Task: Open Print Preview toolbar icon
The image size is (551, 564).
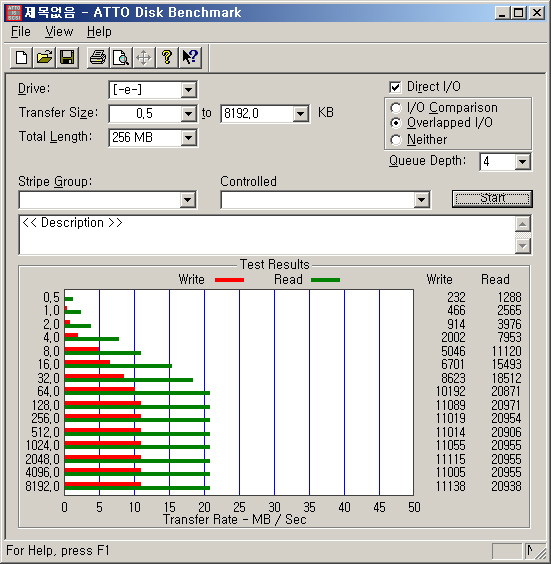Action: [x=121, y=57]
